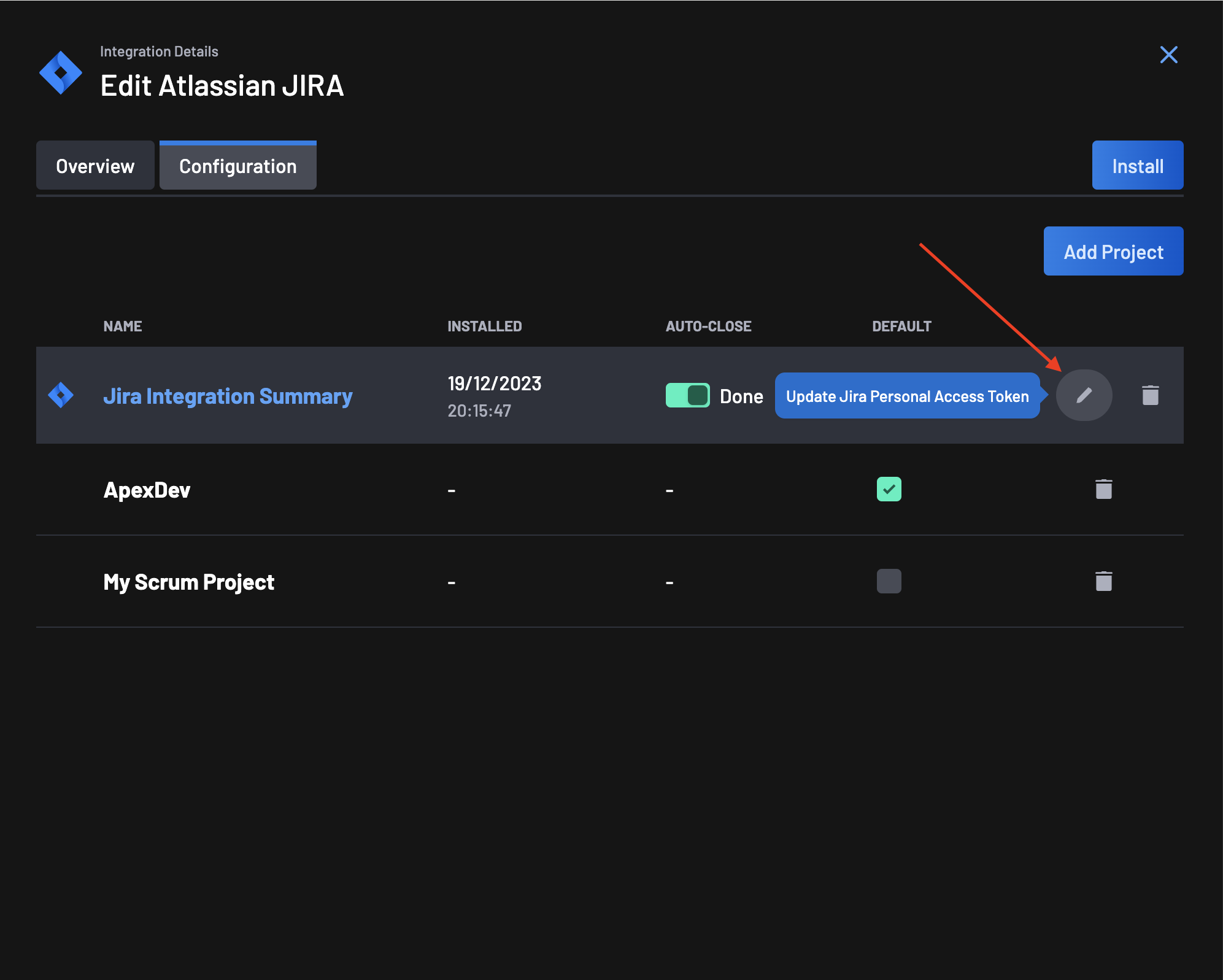Click the ApexDev project name

click(x=147, y=490)
